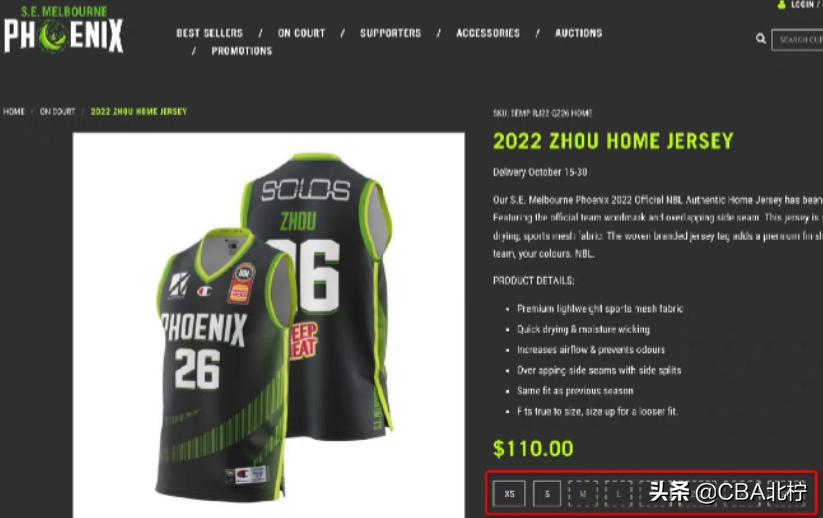This screenshot has height=518, width=823.
Task: Select size XS
Action: point(509,494)
